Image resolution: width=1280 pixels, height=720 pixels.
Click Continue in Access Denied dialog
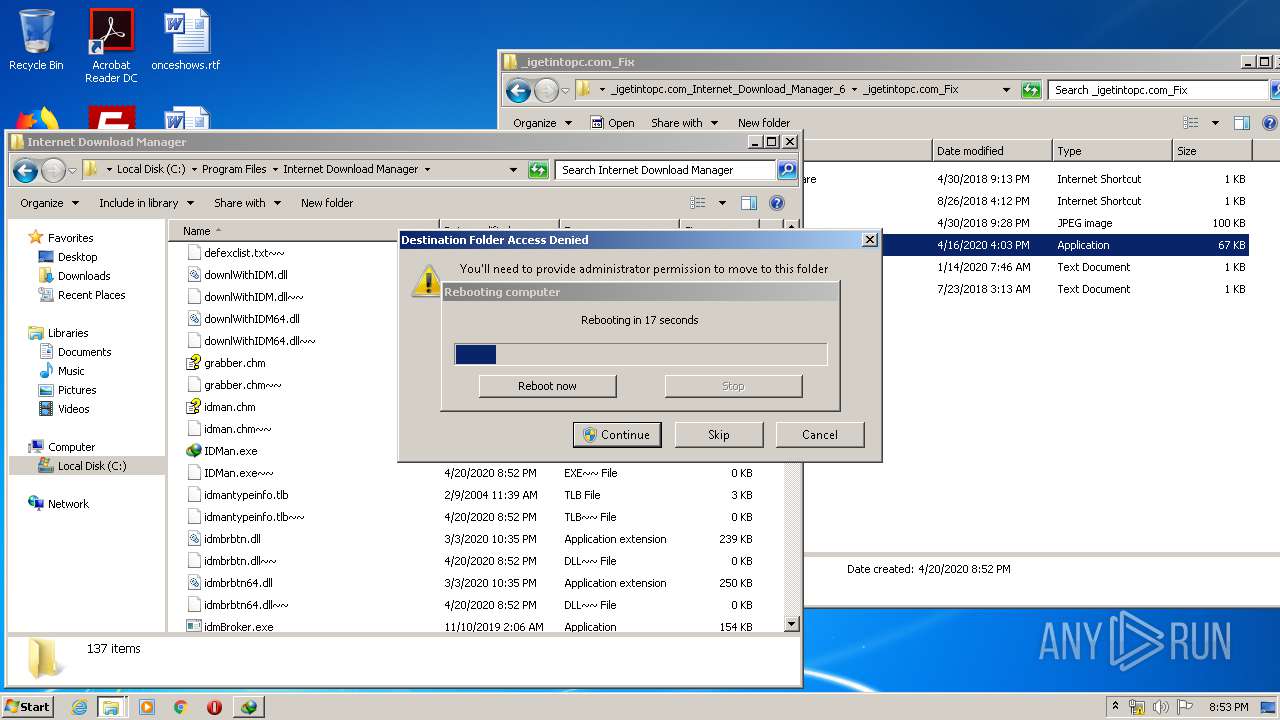pyautogui.click(x=617, y=435)
